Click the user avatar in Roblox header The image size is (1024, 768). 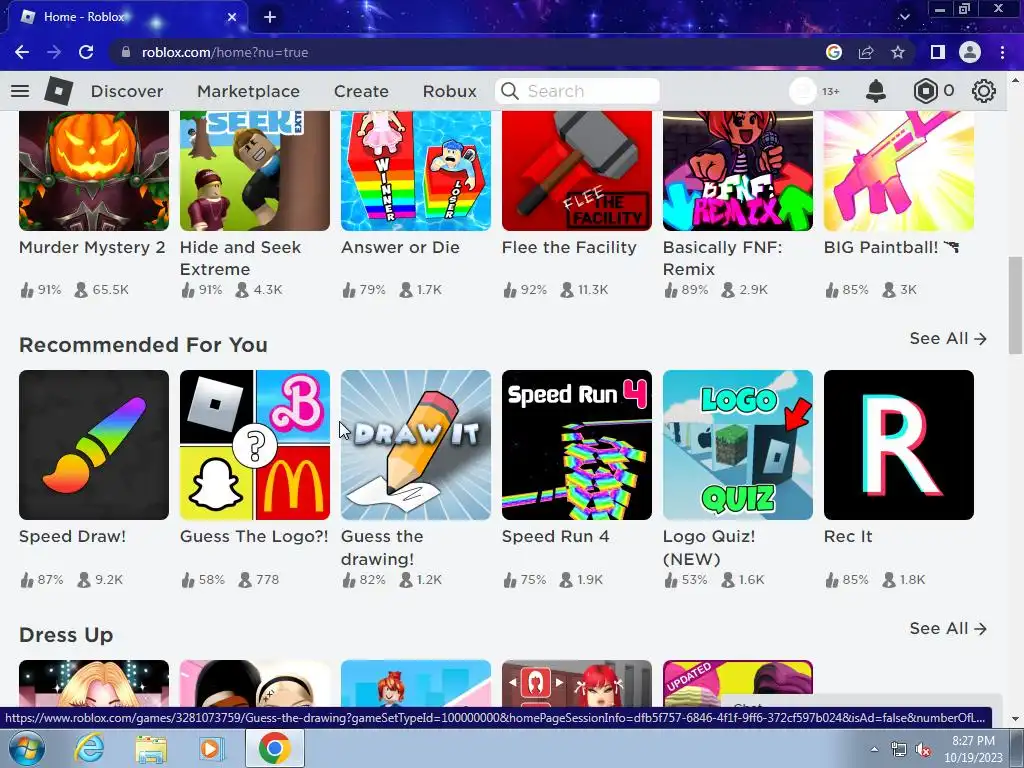click(803, 91)
